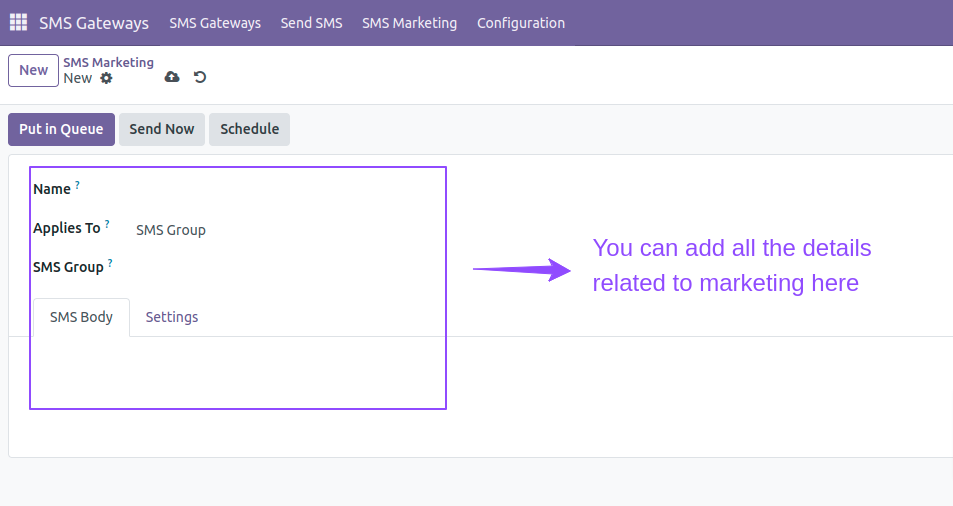The height and width of the screenshot is (506, 953).
Task: Discard changes with the undo arrow icon
Action: coord(200,77)
